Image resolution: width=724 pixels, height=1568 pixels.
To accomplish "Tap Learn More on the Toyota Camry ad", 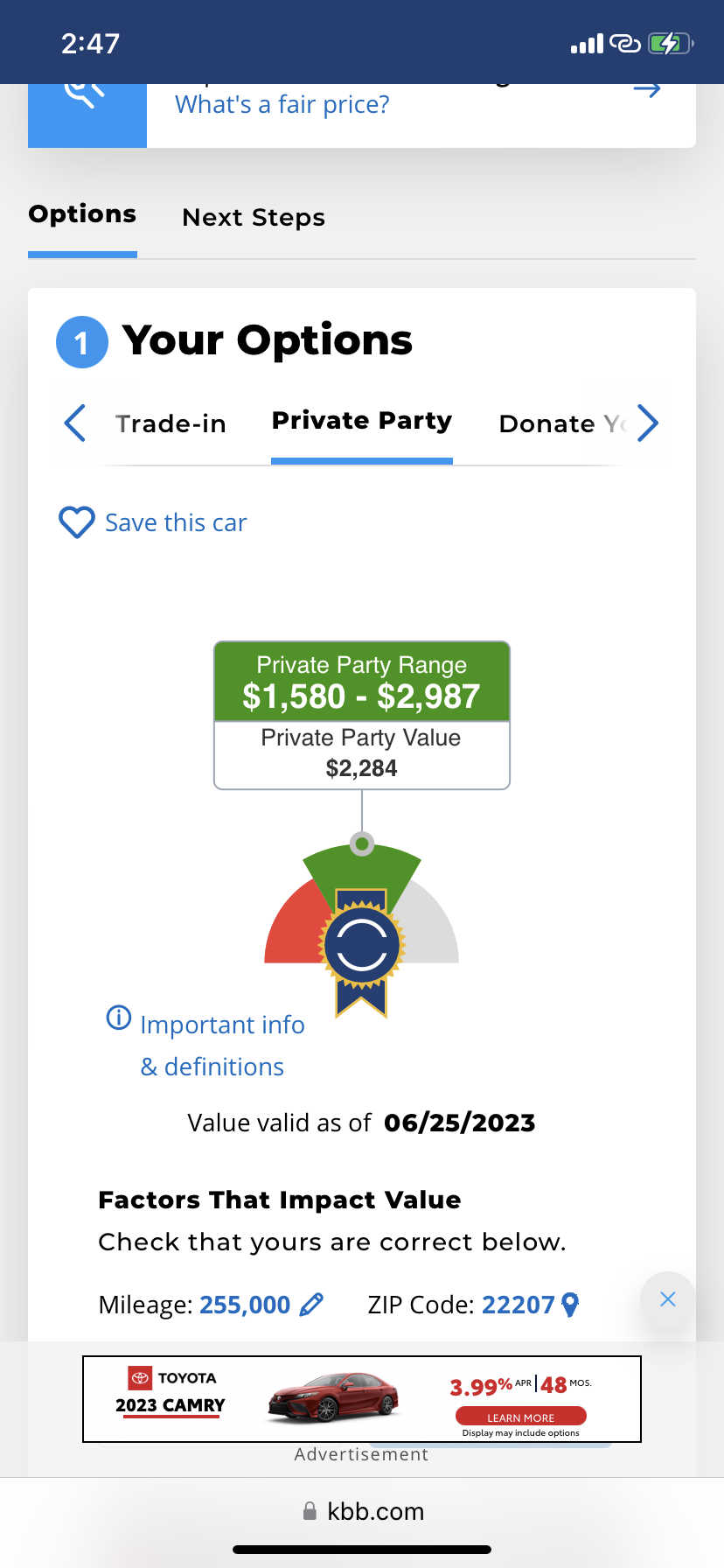I will pyautogui.click(x=520, y=1417).
